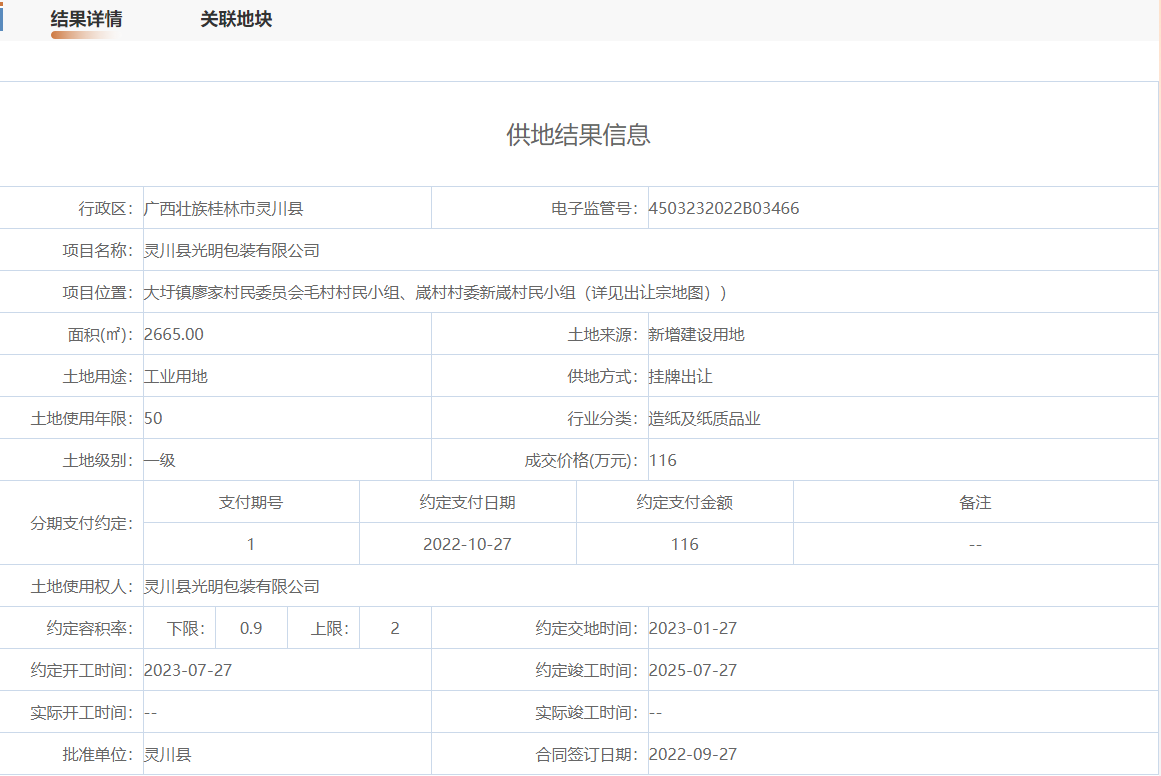Click 约定竣工时间 value 2025-07-27

tap(693, 671)
